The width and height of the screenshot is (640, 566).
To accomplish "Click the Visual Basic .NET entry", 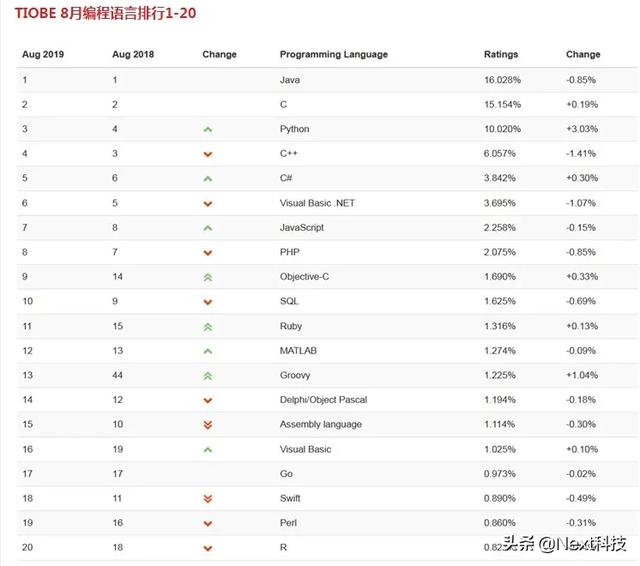I will click(317, 203).
